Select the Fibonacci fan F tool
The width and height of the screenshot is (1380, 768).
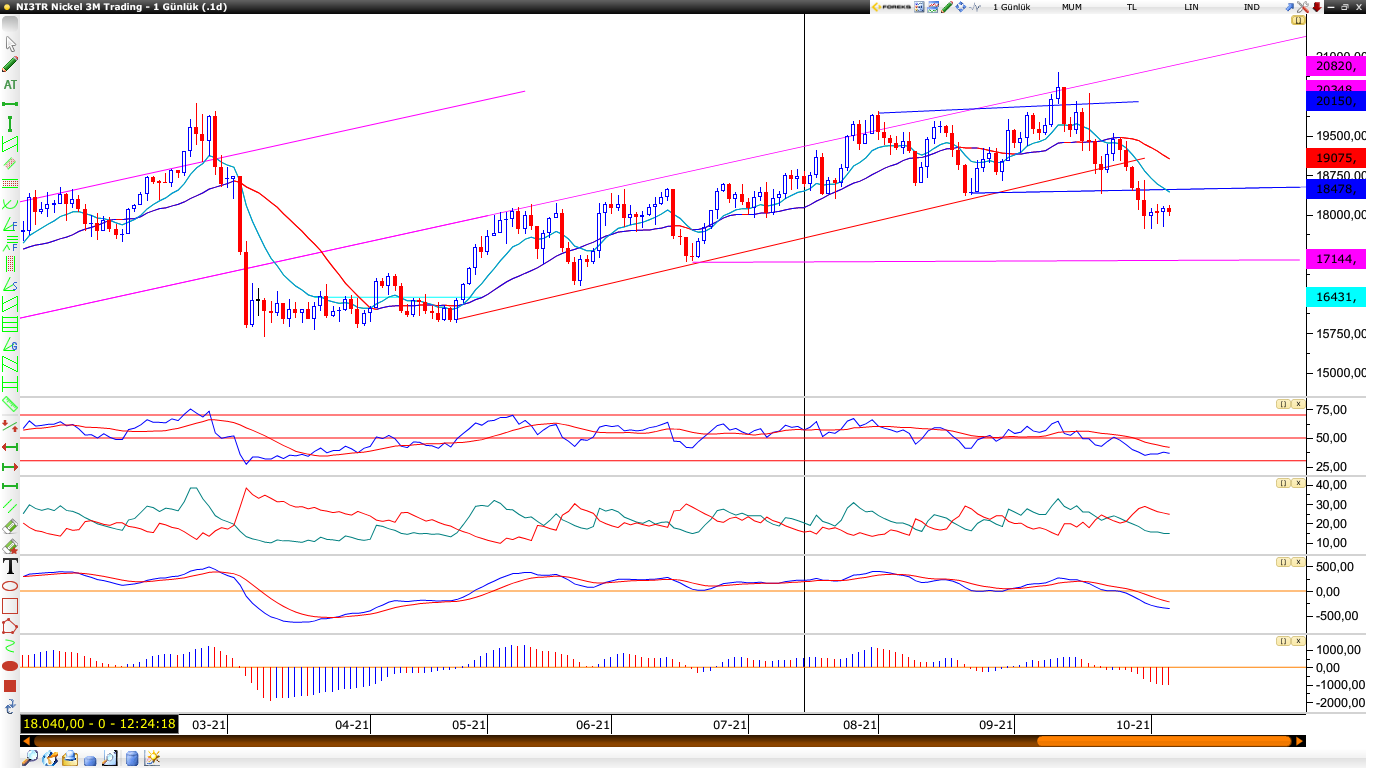11,225
